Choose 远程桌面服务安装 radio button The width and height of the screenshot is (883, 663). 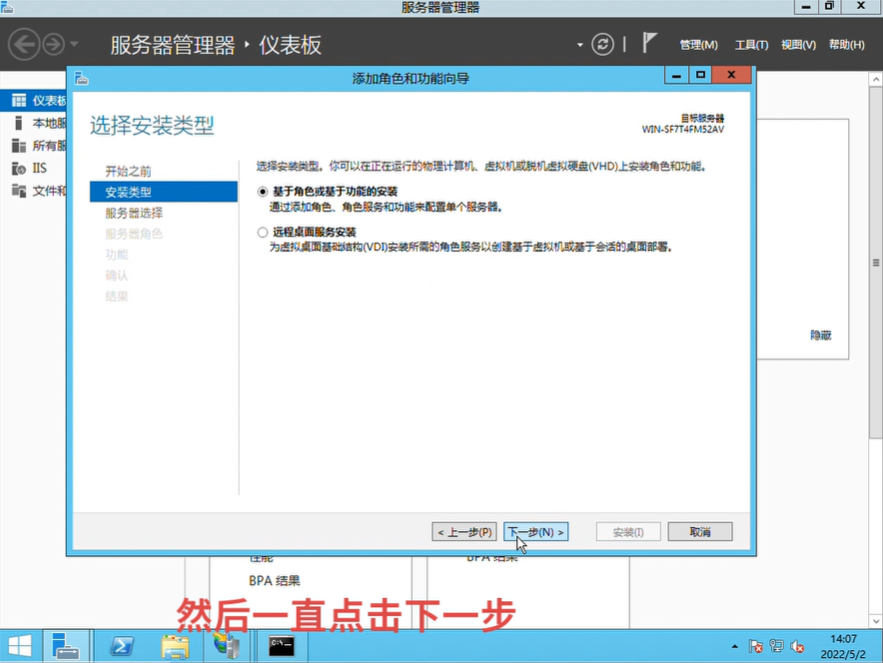click(x=262, y=232)
